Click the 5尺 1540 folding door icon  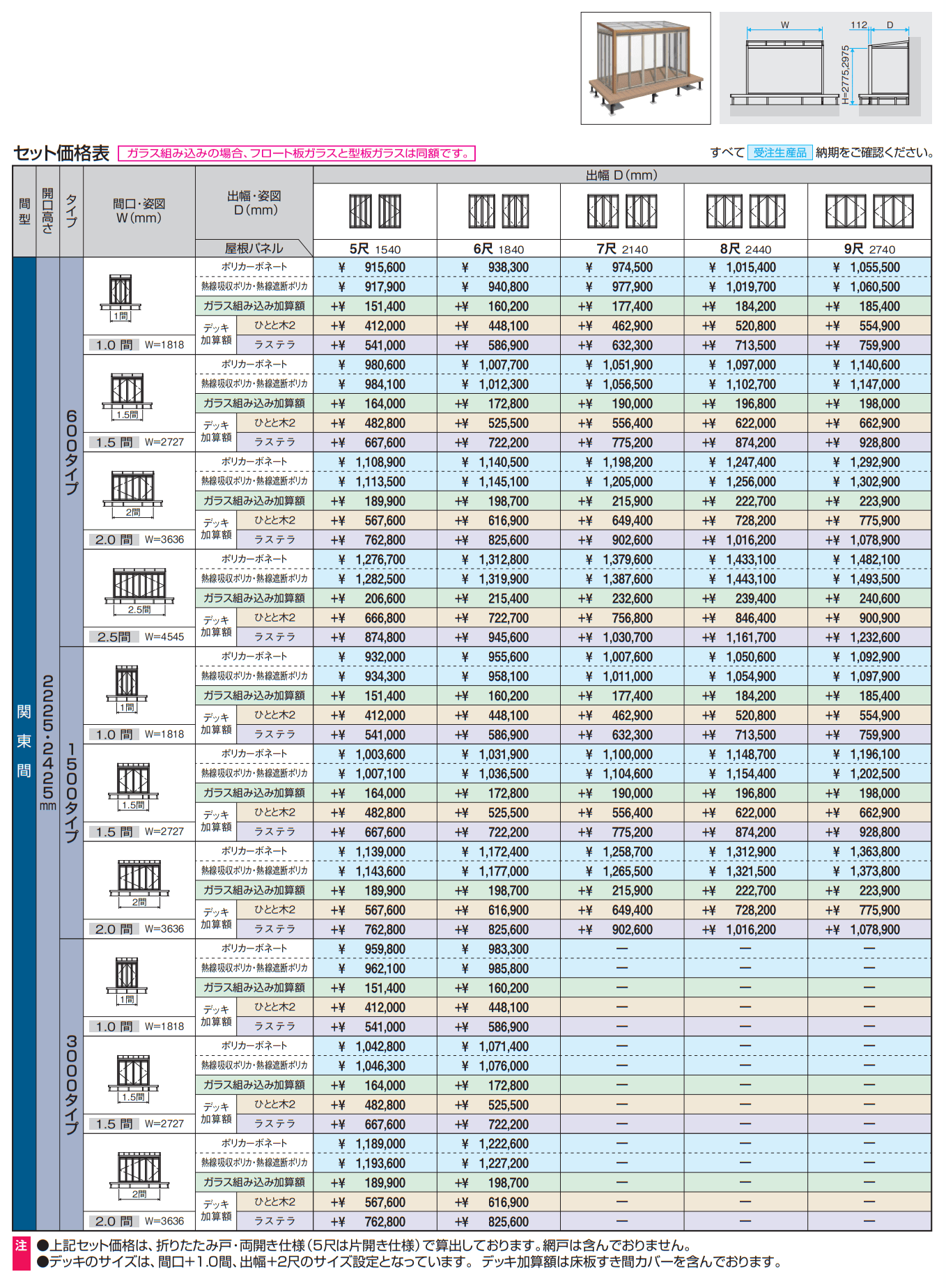click(375, 211)
